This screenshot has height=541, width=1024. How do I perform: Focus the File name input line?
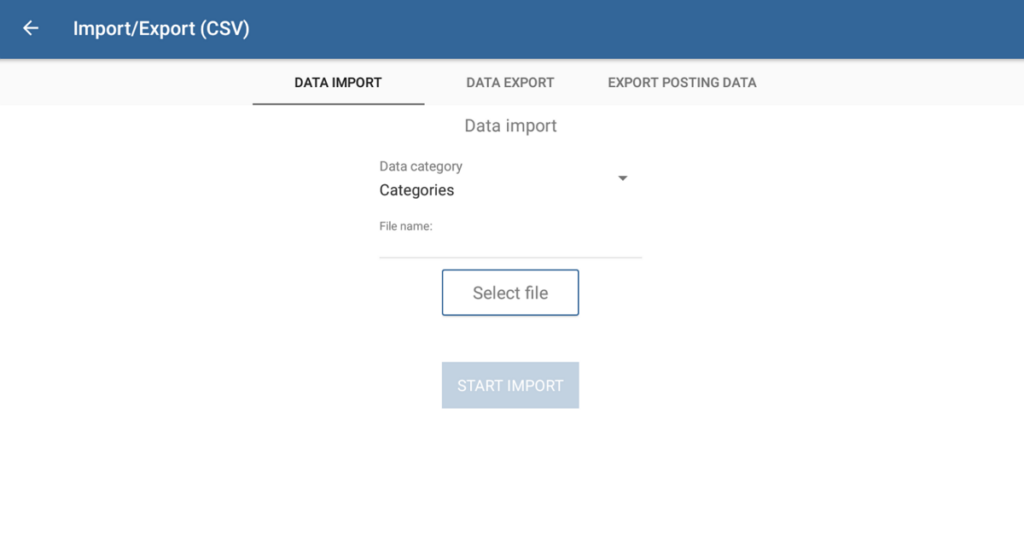coord(510,245)
